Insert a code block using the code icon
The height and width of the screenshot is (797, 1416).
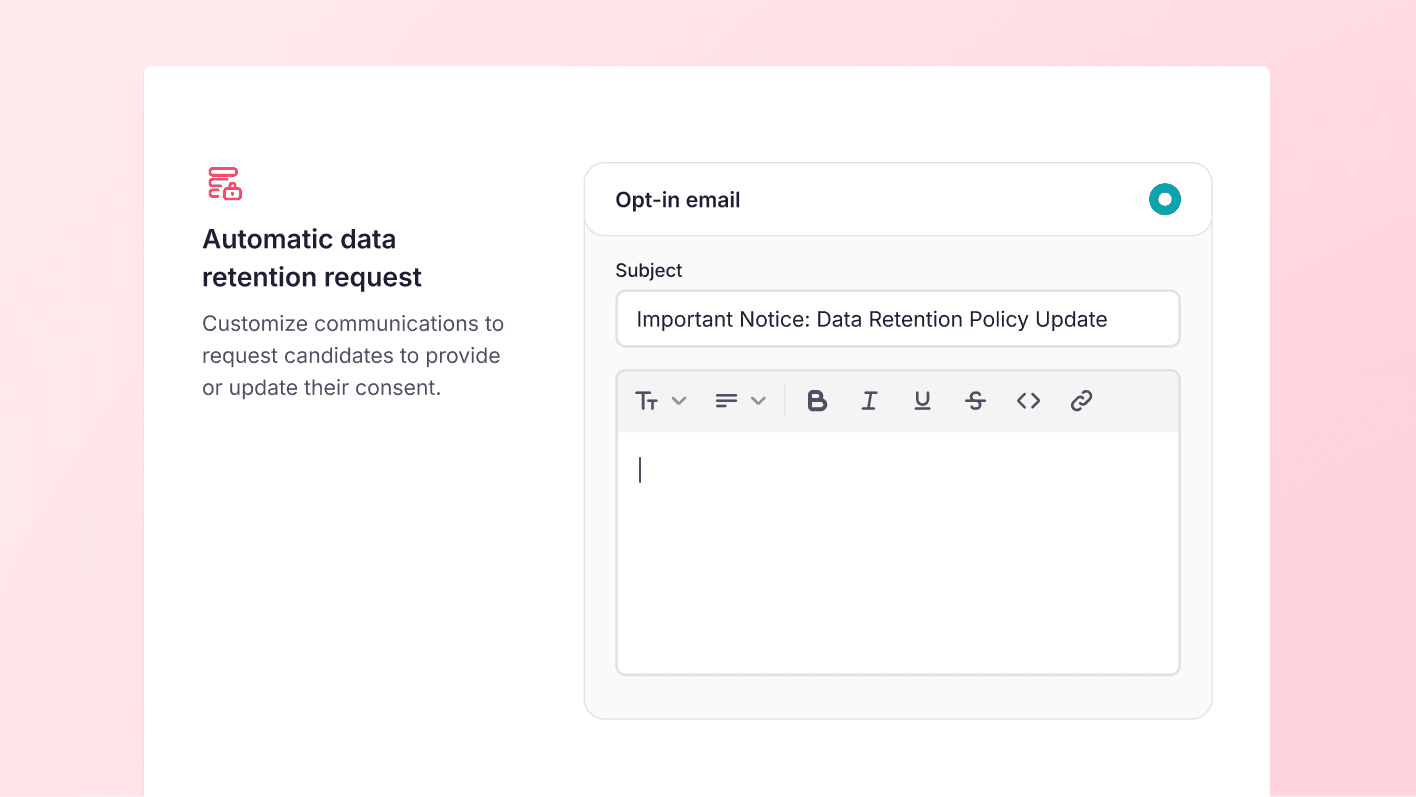1028,400
